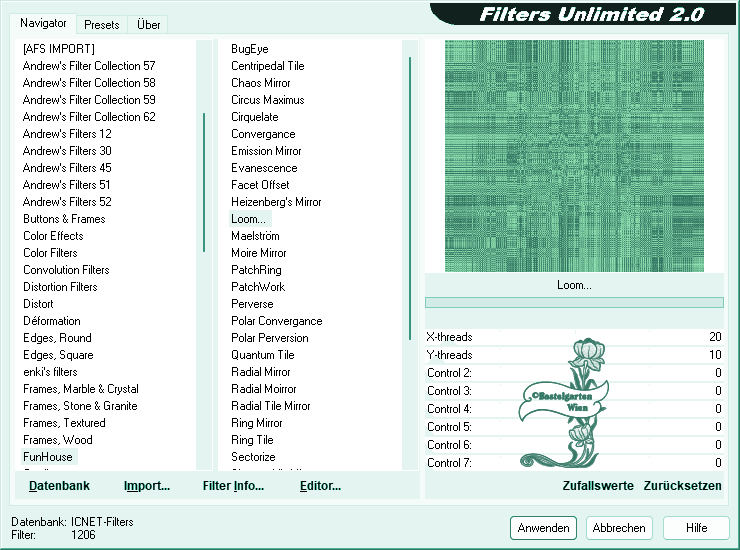This screenshot has height=550, width=740.
Task: Cancel with the Abbrechen button
Action: [619, 528]
